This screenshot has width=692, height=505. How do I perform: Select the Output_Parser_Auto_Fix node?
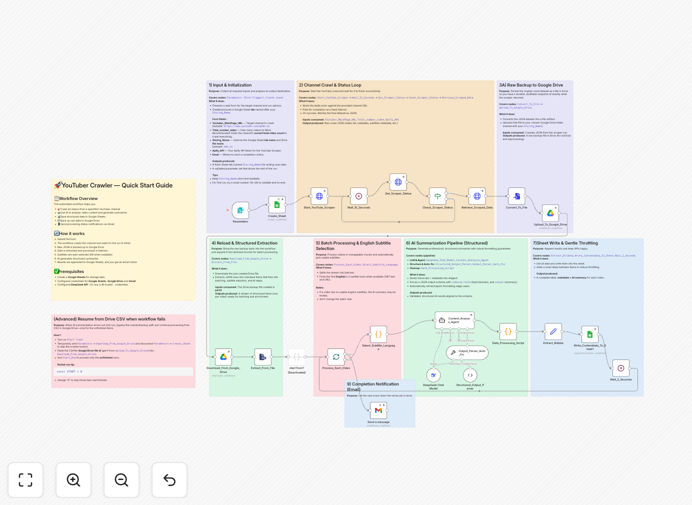pyautogui.click(x=467, y=352)
